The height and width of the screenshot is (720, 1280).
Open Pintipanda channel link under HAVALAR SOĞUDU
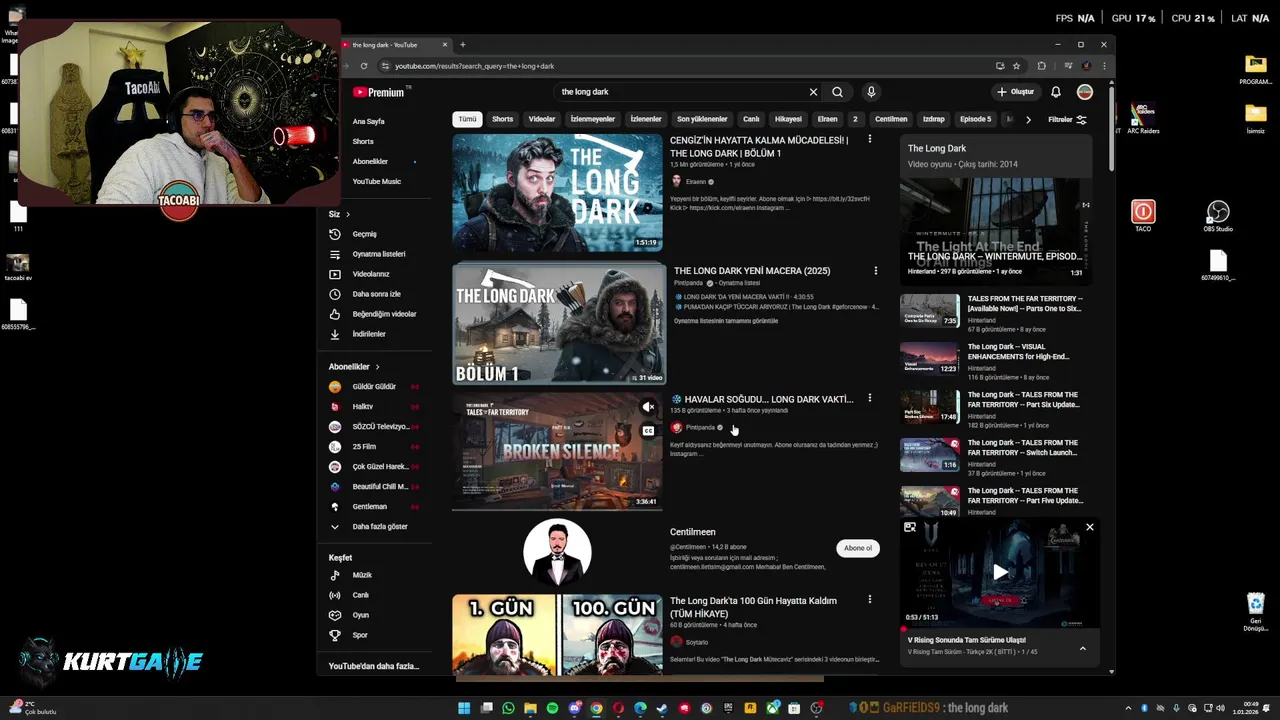[x=700, y=427]
